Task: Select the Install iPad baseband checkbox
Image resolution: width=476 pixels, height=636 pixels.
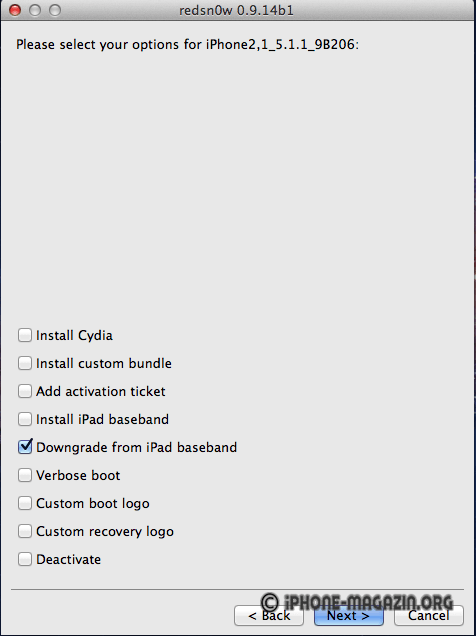Action: (x=25, y=419)
